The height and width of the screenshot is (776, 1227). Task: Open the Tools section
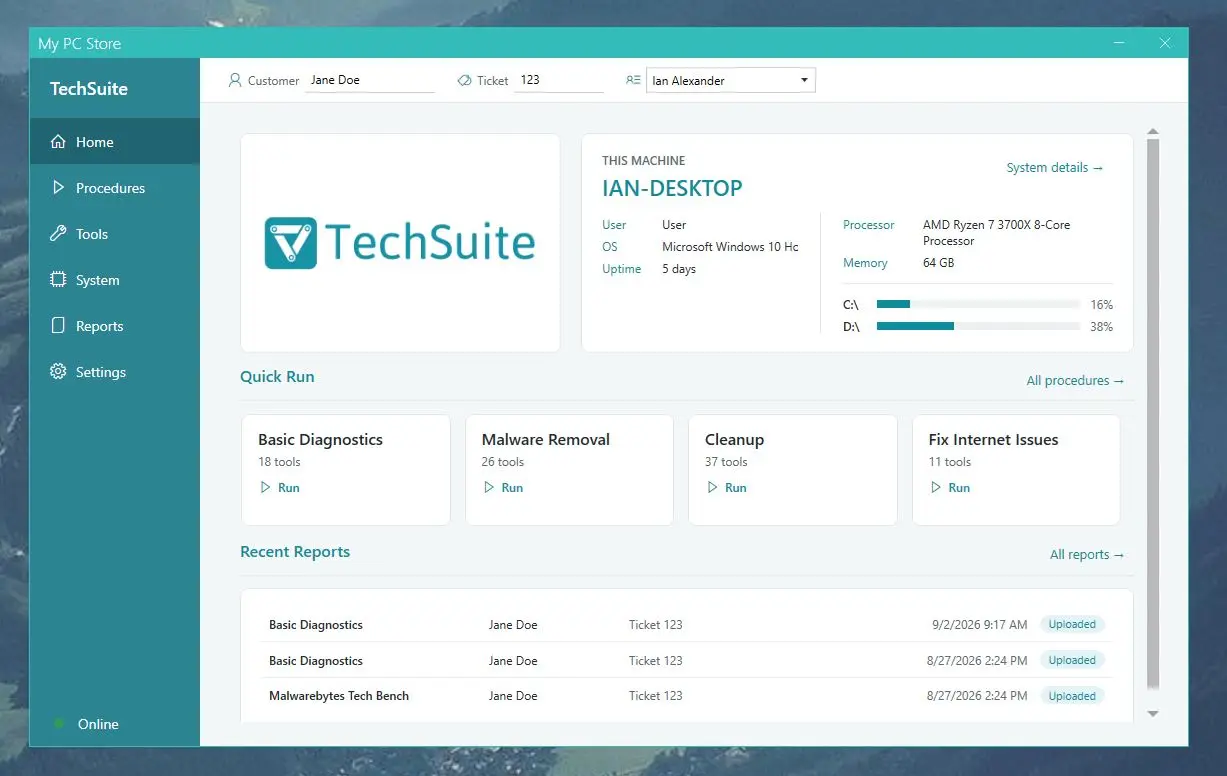pyautogui.click(x=115, y=234)
